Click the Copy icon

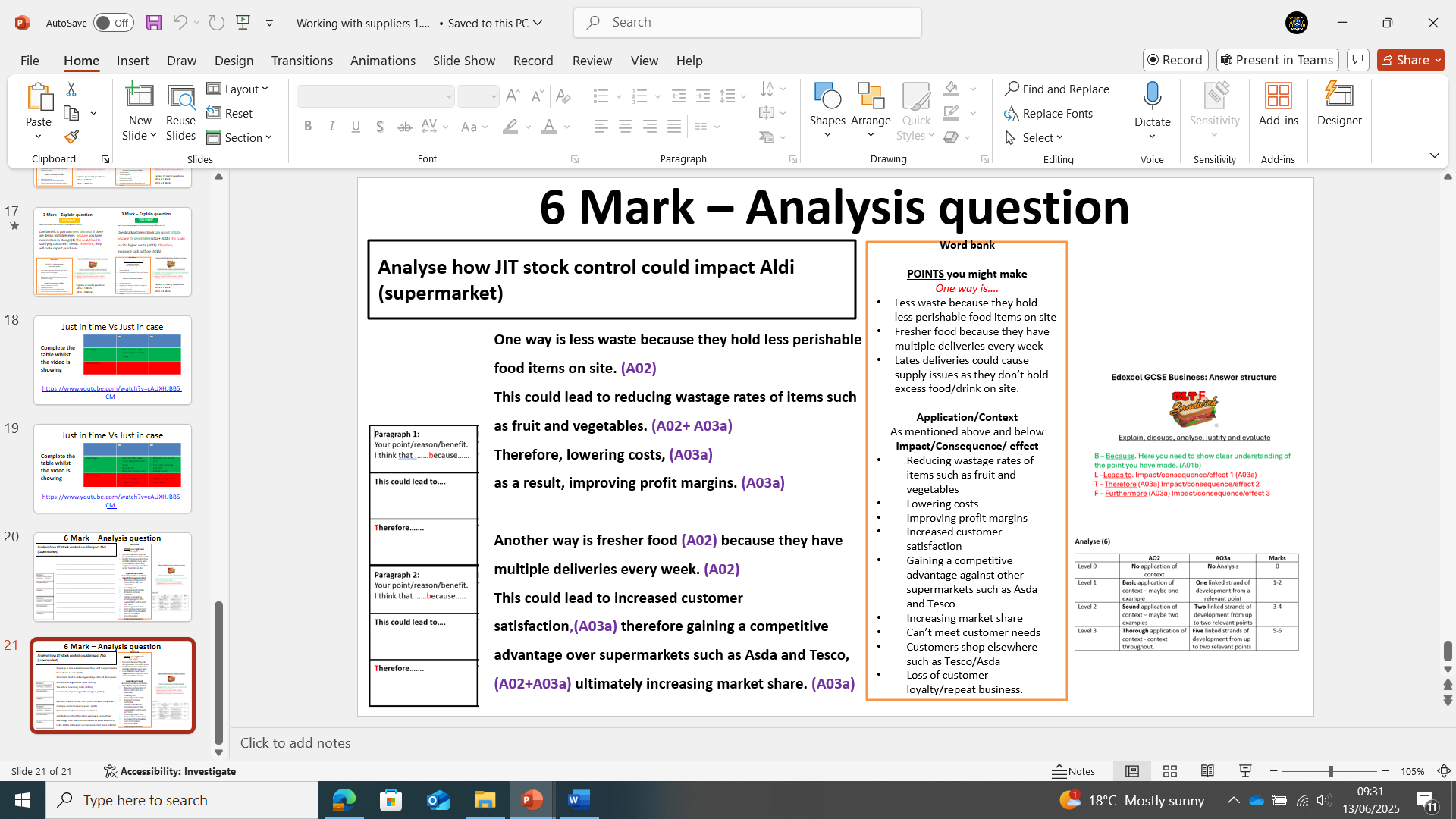[71, 114]
